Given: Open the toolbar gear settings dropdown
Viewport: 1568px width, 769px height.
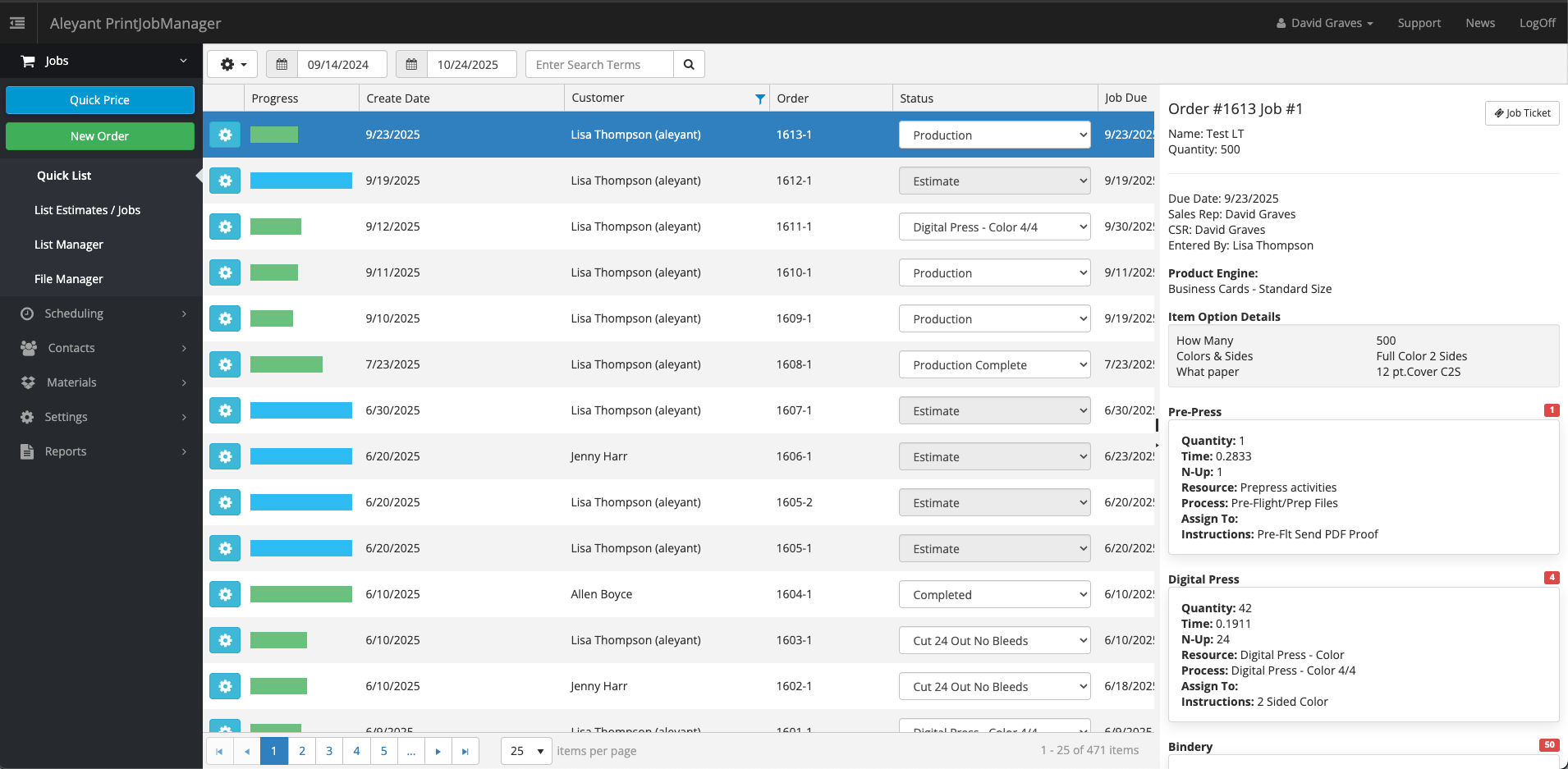Looking at the screenshot, I should (x=232, y=64).
